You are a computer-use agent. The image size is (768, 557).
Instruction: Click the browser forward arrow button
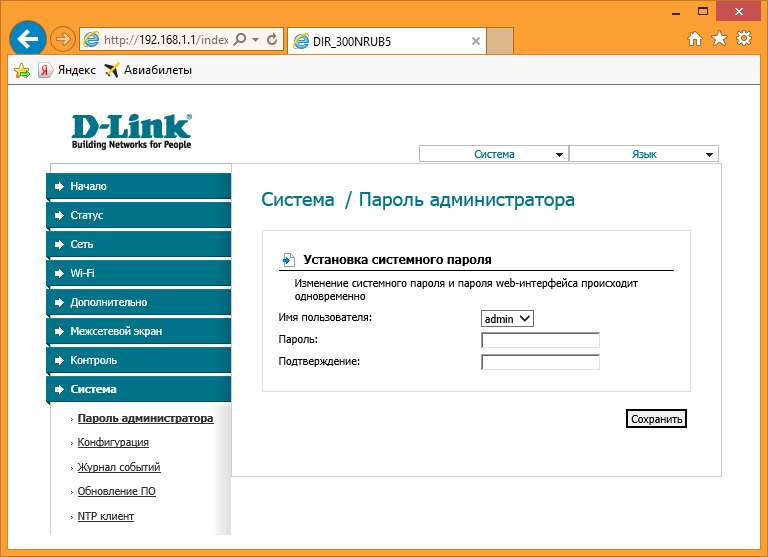[63, 39]
